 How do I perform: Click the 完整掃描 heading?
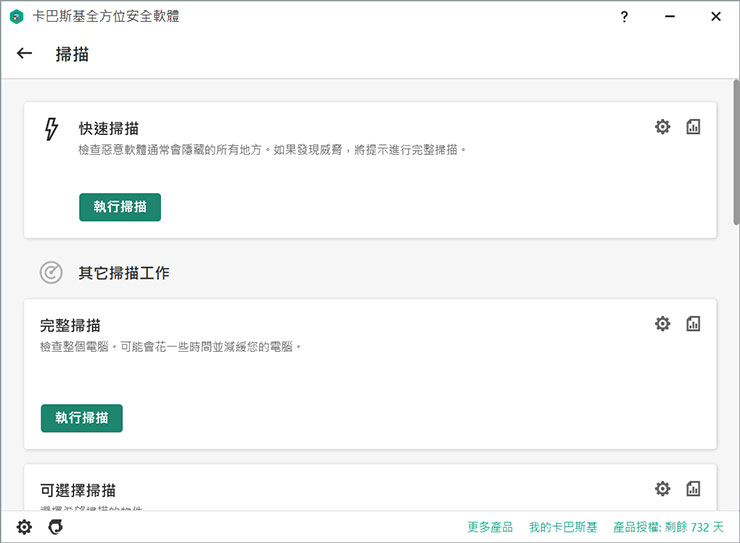click(70, 326)
